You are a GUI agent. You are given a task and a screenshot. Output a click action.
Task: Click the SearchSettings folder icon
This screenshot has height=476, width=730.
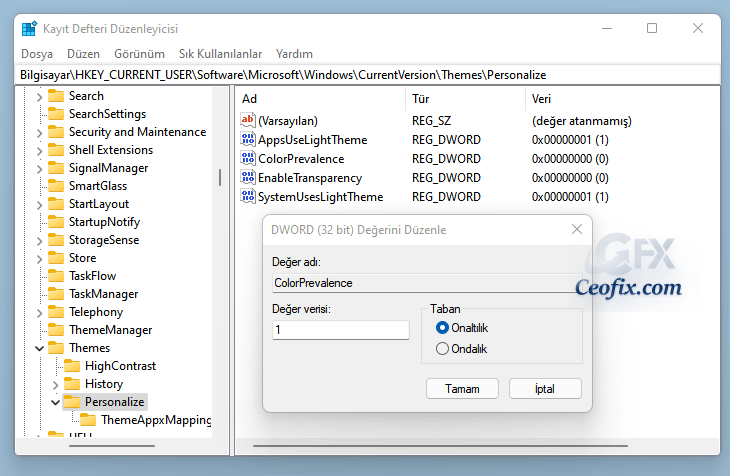[x=56, y=114]
